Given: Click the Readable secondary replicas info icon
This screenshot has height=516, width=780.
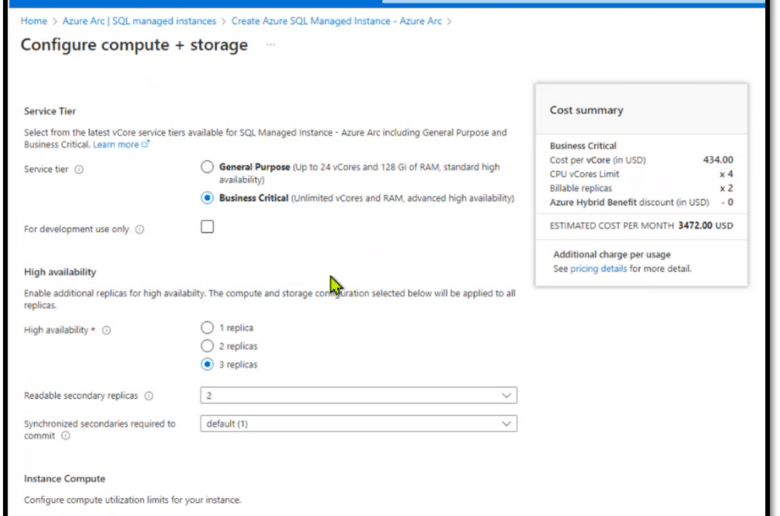Looking at the screenshot, I should point(149,396).
